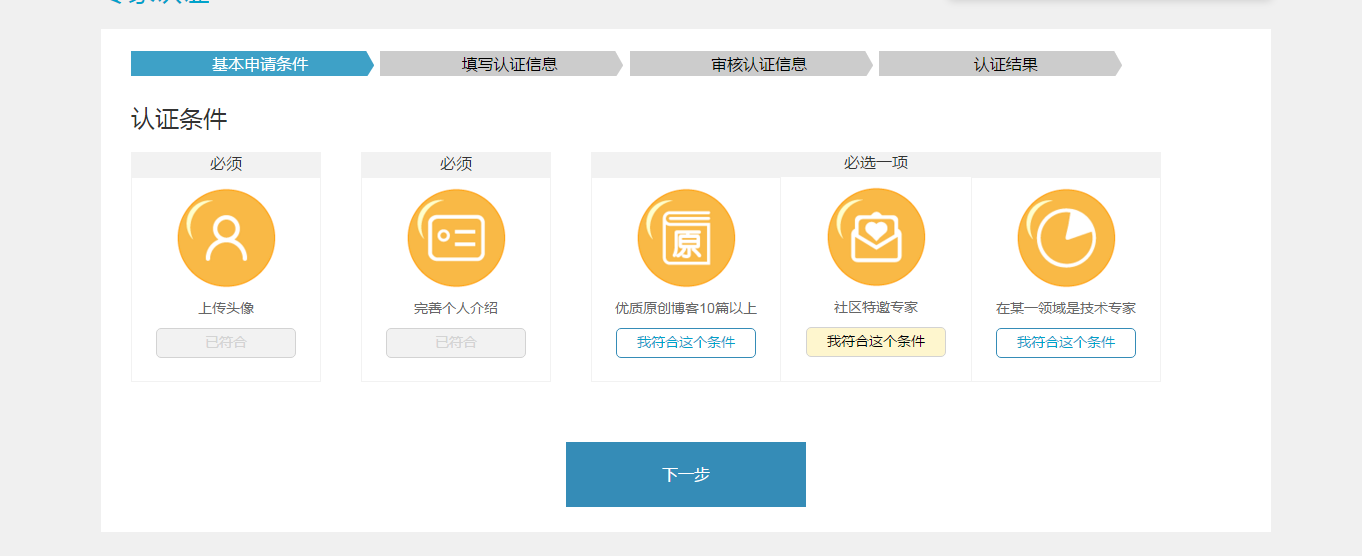Go to the 填写认证信息 step
The image size is (1362, 556).
click(x=502, y=64)
